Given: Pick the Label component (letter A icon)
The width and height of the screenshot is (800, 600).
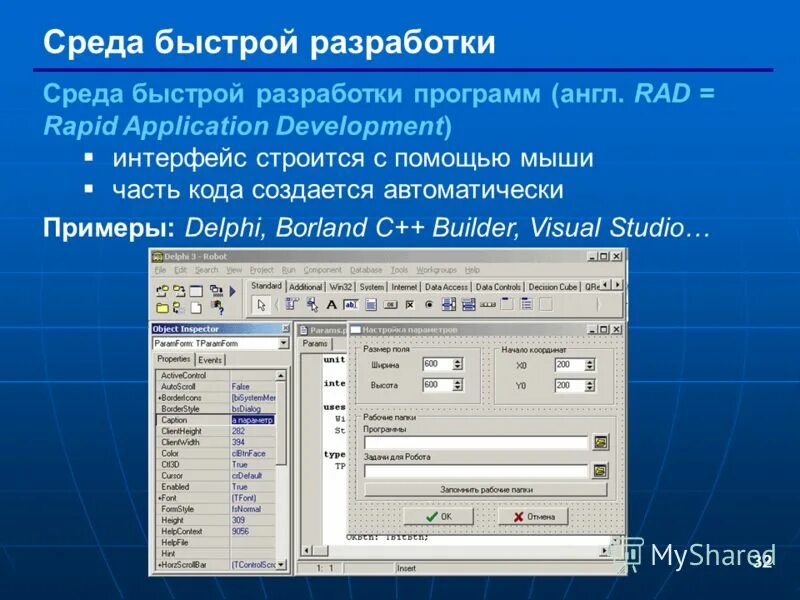Looking at the screenshot, I should (x=331, y=305).
